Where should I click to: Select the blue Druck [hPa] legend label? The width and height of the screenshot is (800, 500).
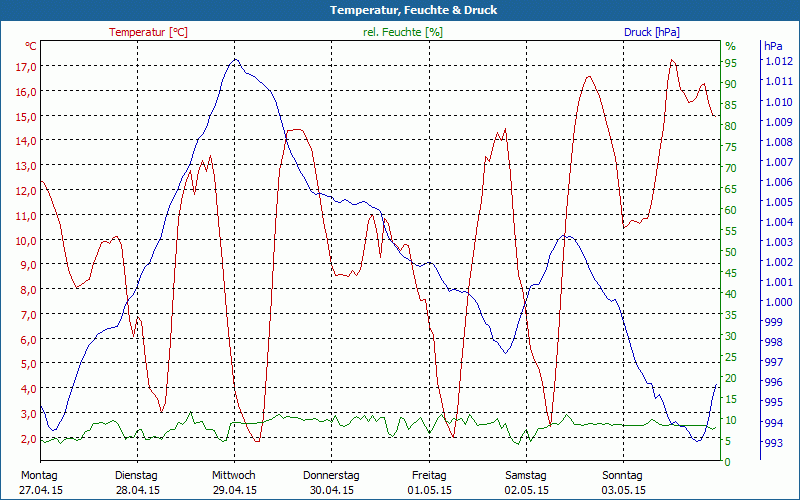click(x=651, y=32)
